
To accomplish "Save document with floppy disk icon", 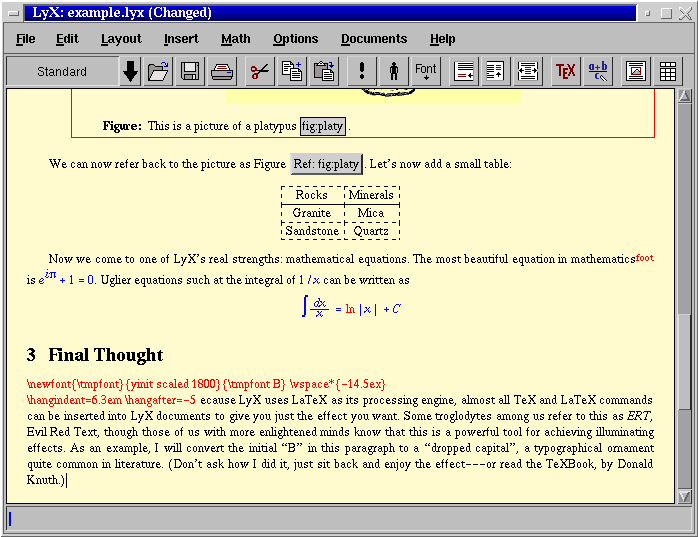I will [x=190, y=71].
